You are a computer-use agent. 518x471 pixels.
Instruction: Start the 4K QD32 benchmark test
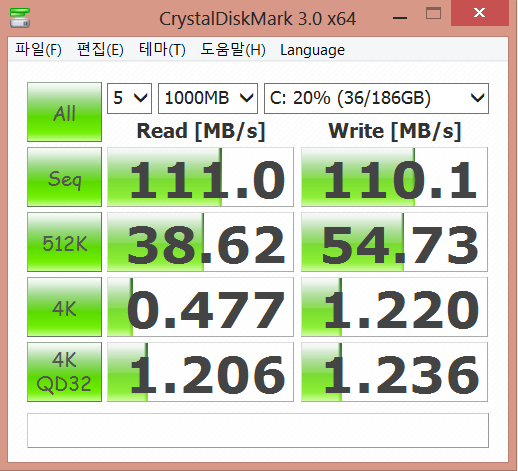point(64,372)
